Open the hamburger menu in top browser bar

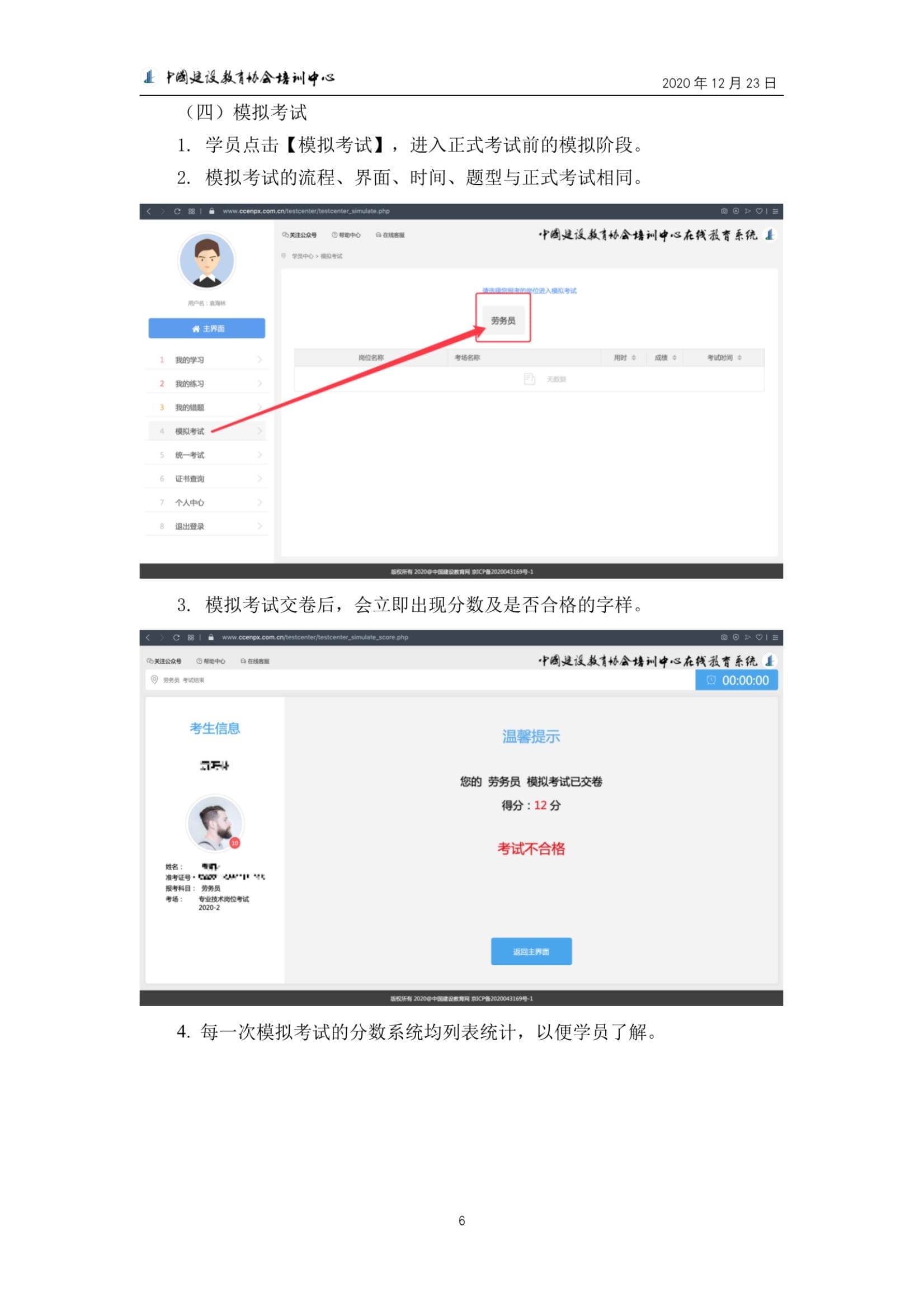[x=775, y=211]
